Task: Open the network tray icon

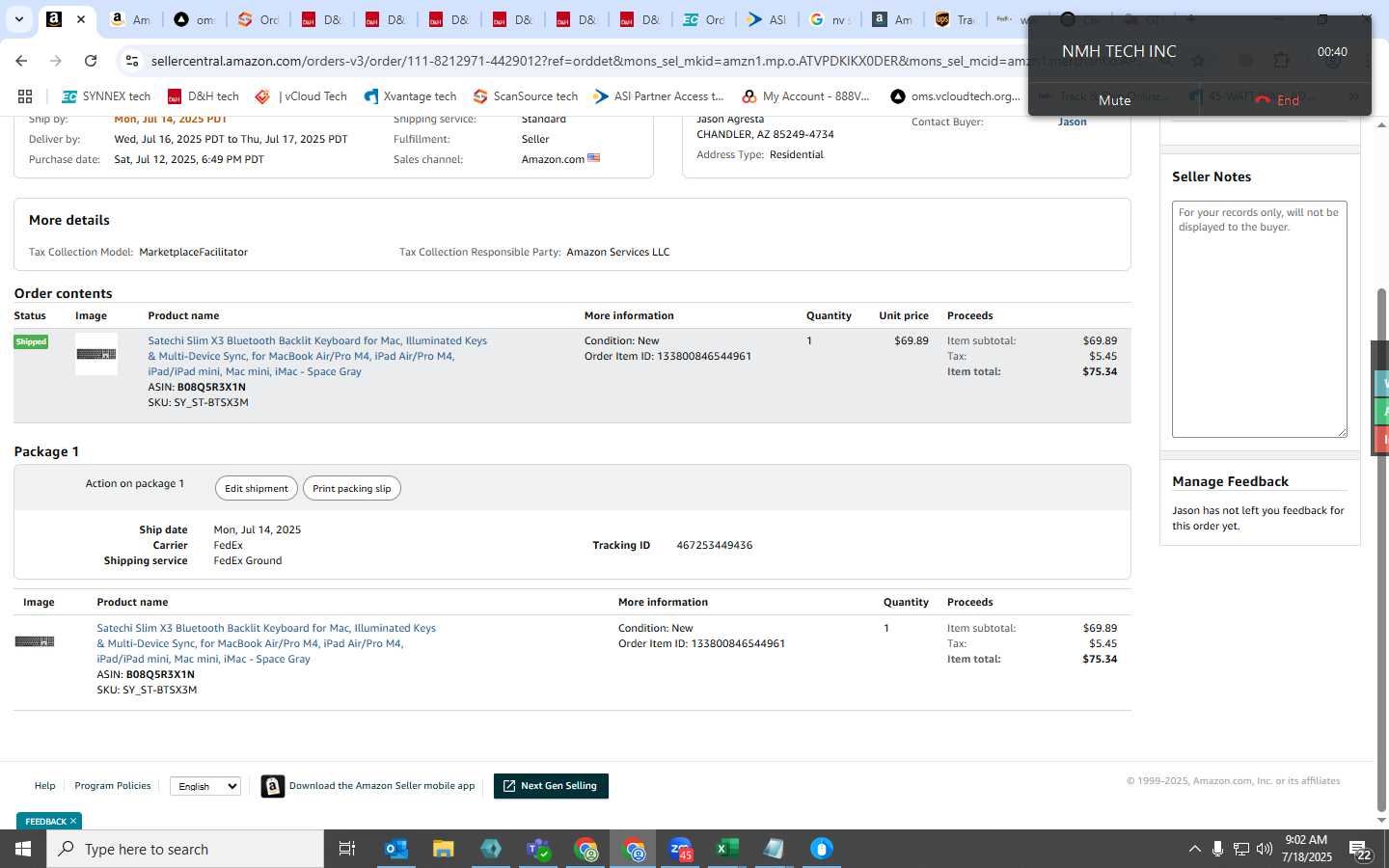Action: click(x=1241, y=849)
